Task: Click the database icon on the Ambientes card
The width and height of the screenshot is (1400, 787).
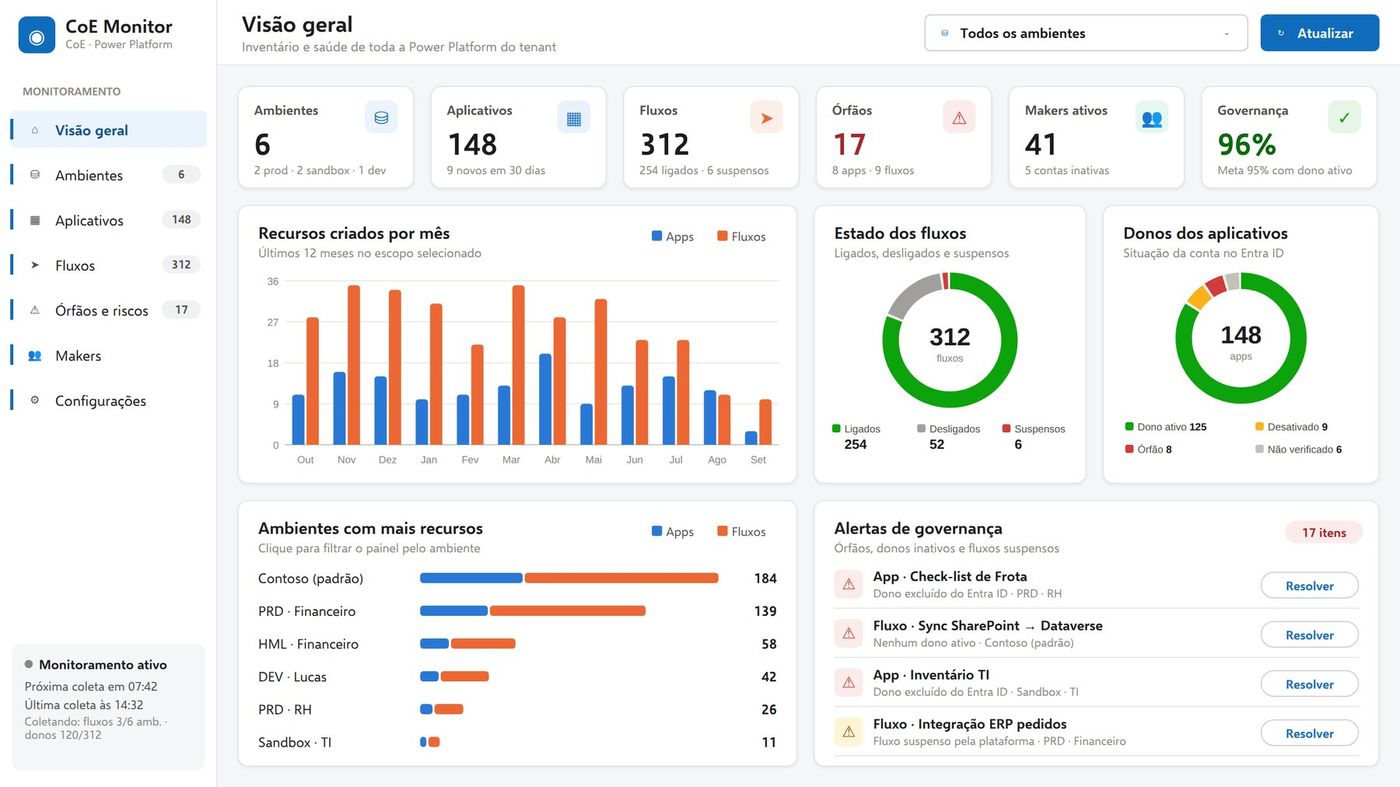Action: 381,117
